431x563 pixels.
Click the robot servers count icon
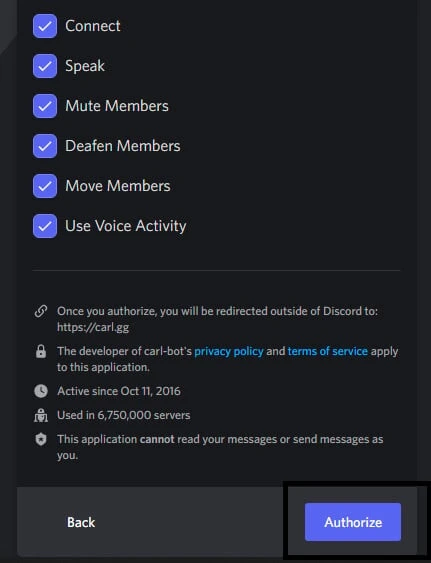pos(41,415)
